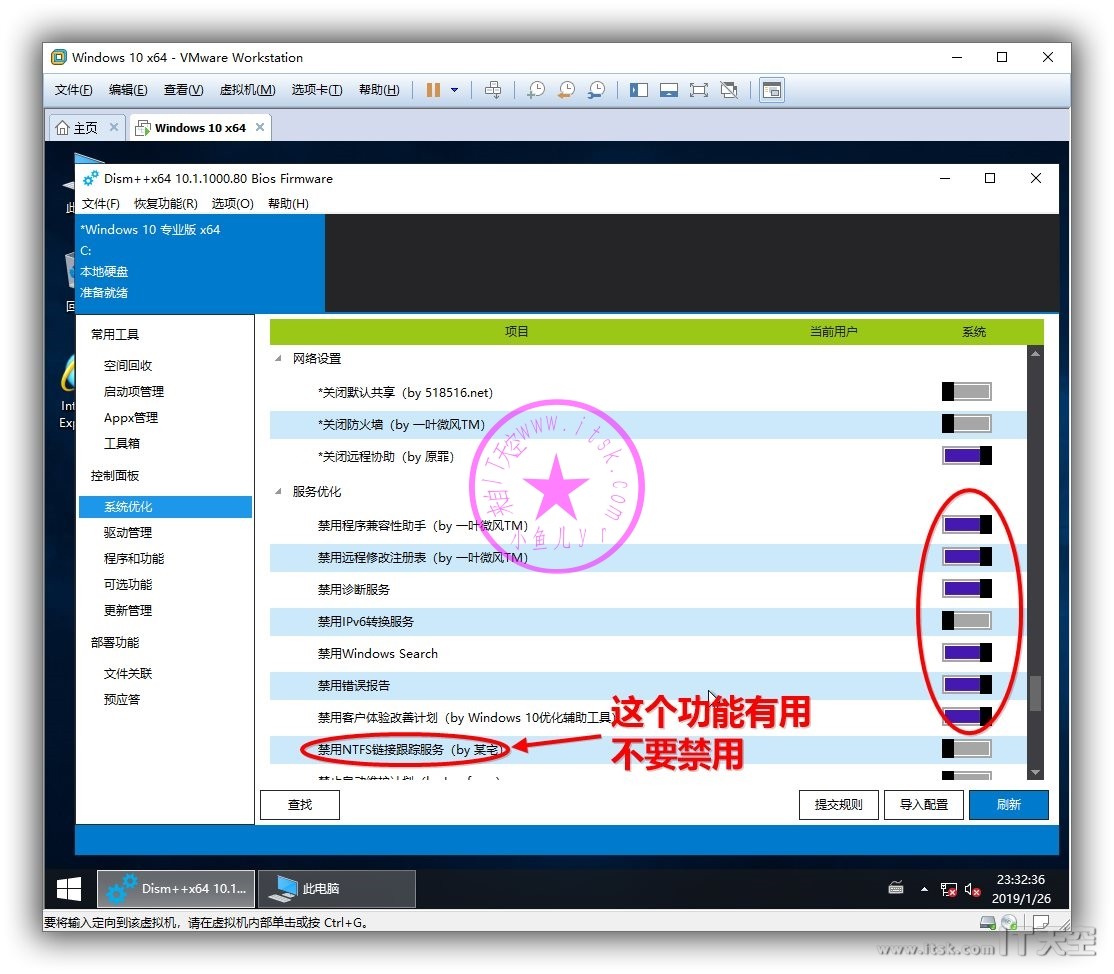This screenshot has width=1114, height=974.
Task: Collapse the 服务优化 group
Action: pyautogui.click(x=278, y=492)
